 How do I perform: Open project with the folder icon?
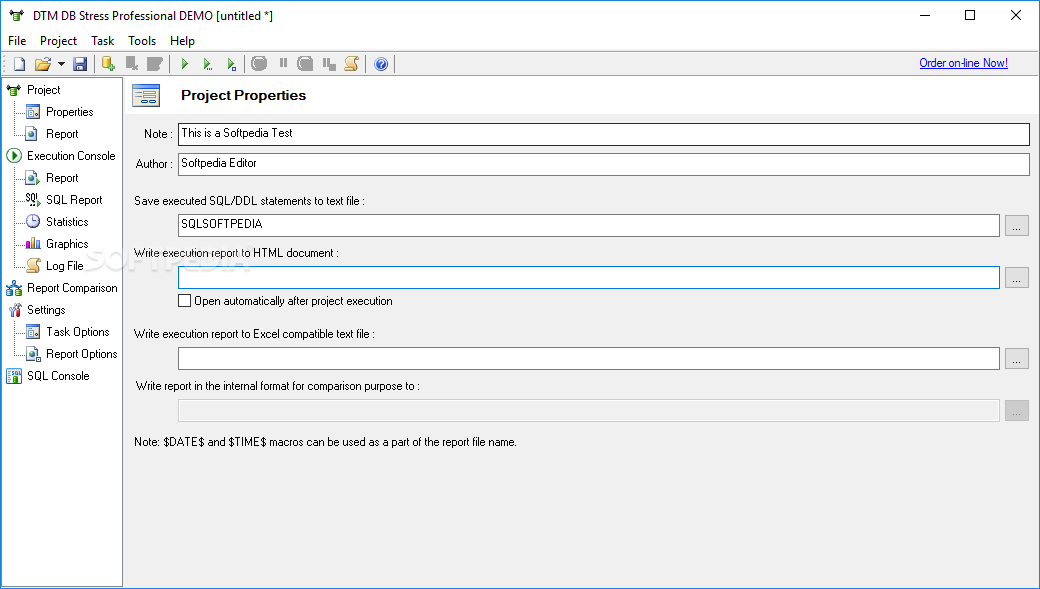42,64
